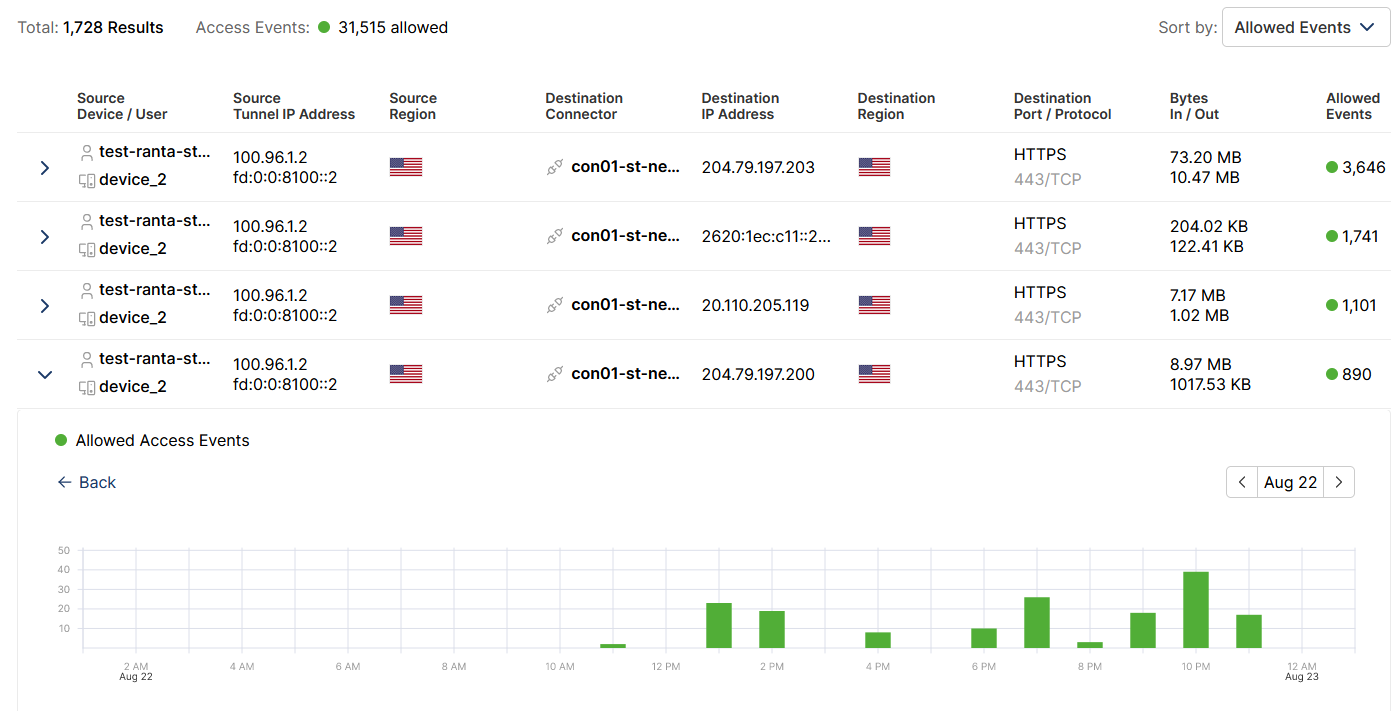Click the green Allowed Access Events legend dot
Image resolution: width=1392 pixels, height=711 pixels.
(x=61, y=440)
